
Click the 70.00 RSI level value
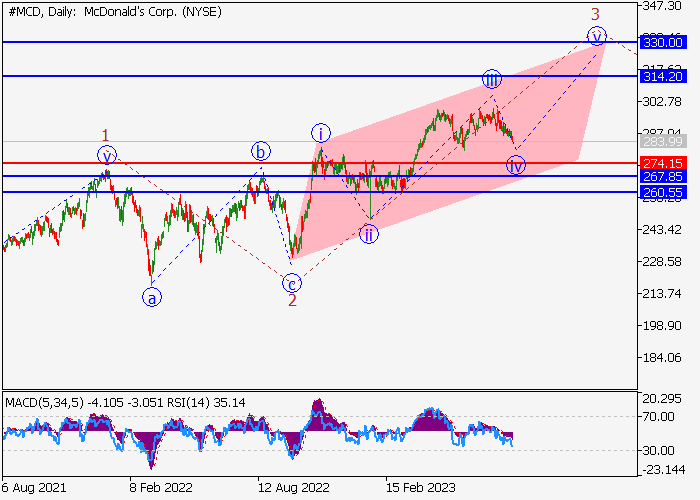pos(658,417)
